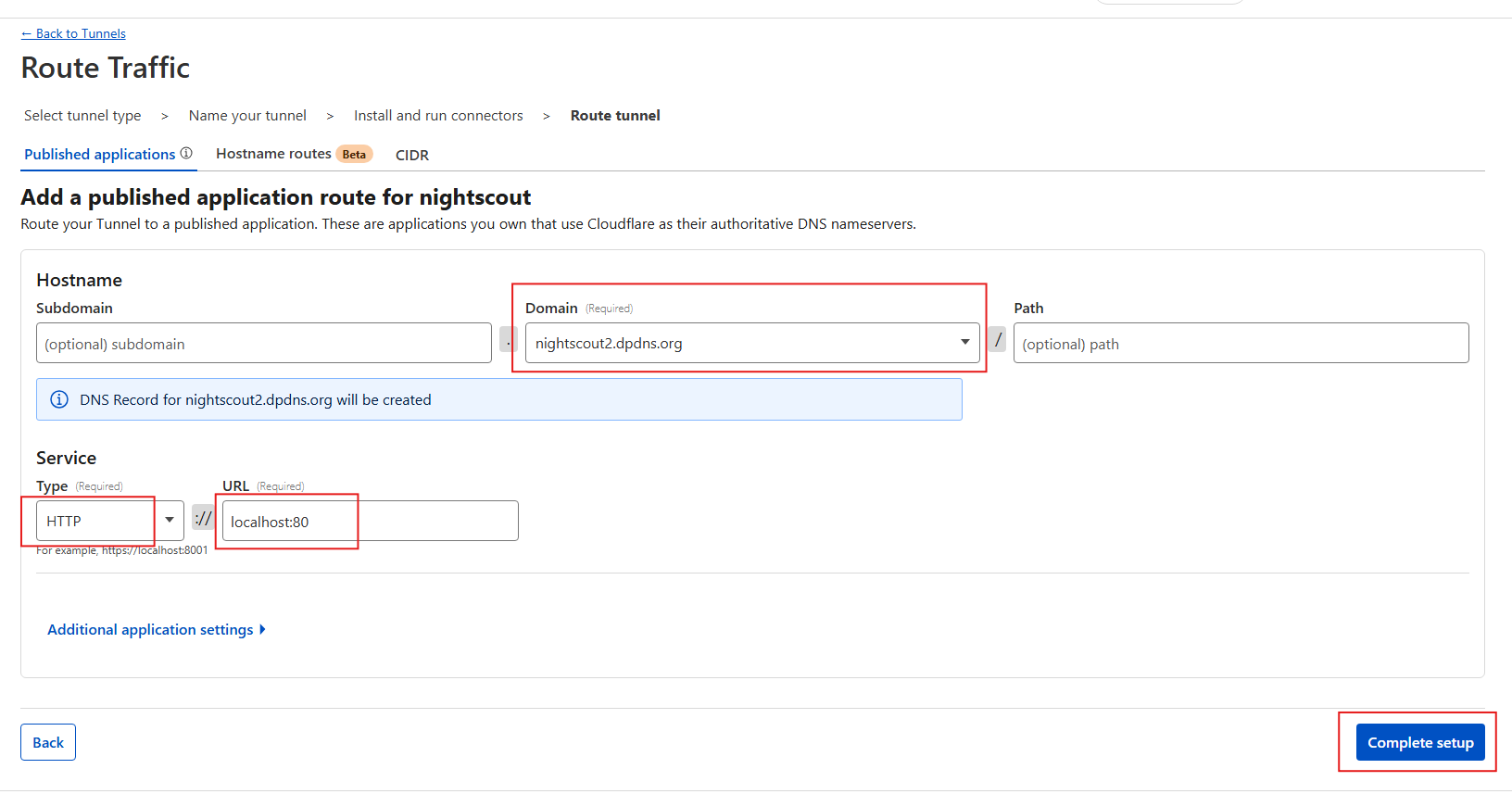
Task: Click the DNS Record will be created message
Action: point(256,400)
